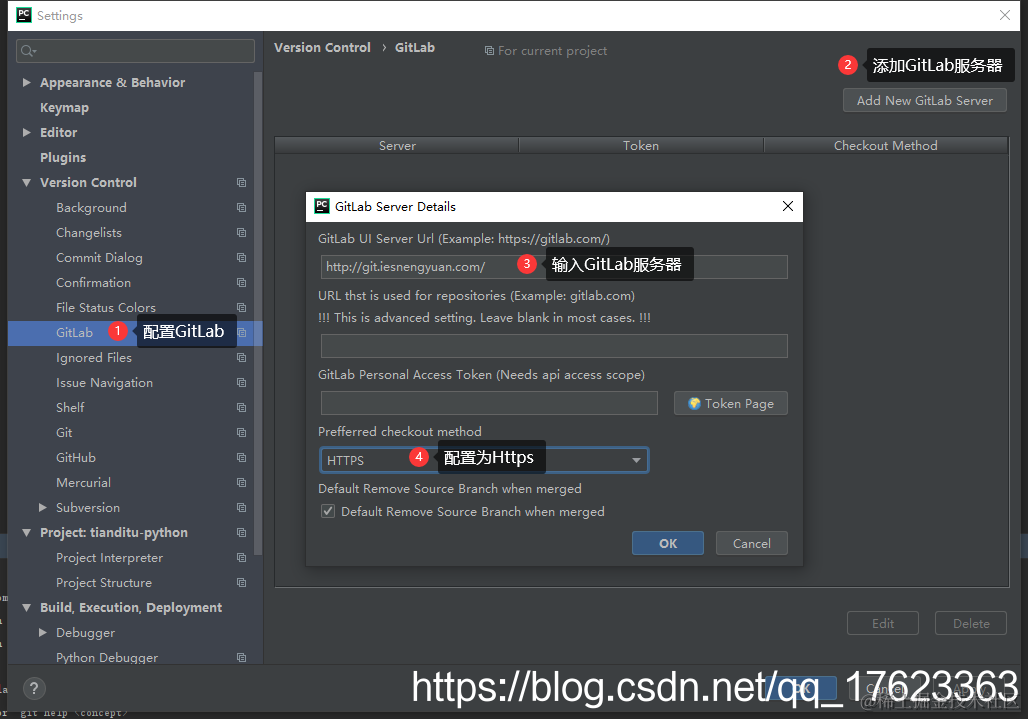Click the settings search field
The height and width of the screenshot is (719, 1028).
pos(135,51)
